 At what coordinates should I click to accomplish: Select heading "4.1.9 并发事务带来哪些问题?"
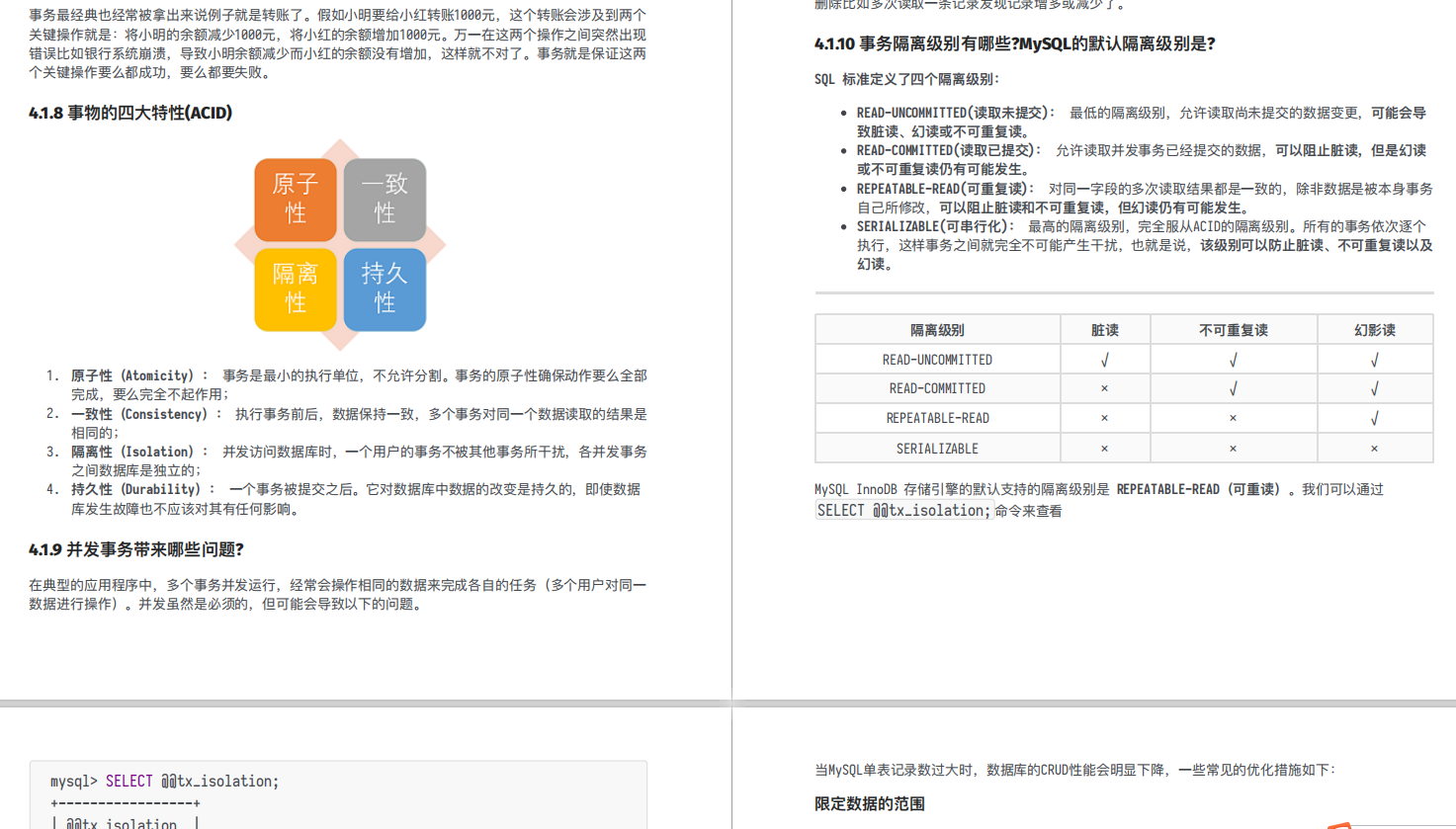coord(136,549)
